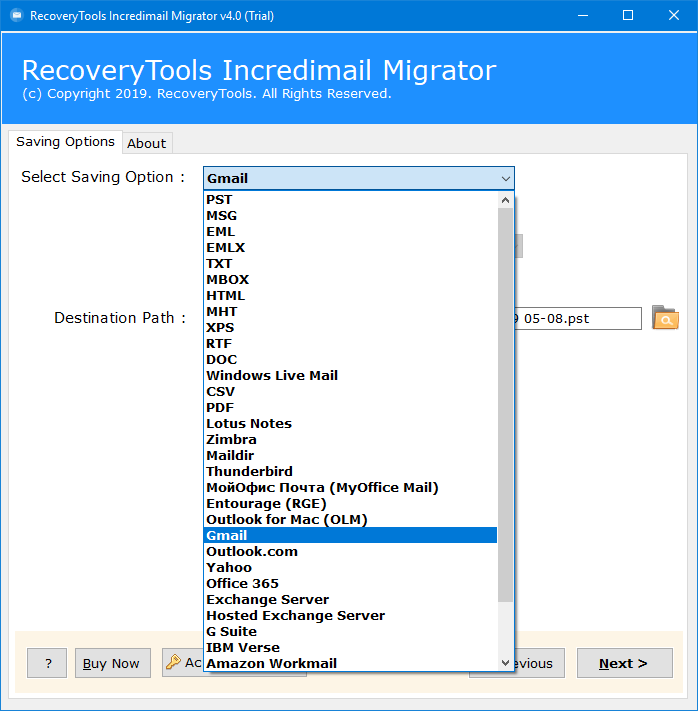Select Hosted Exchange Server option
This screenshot has width=698, height=711.
351,615
